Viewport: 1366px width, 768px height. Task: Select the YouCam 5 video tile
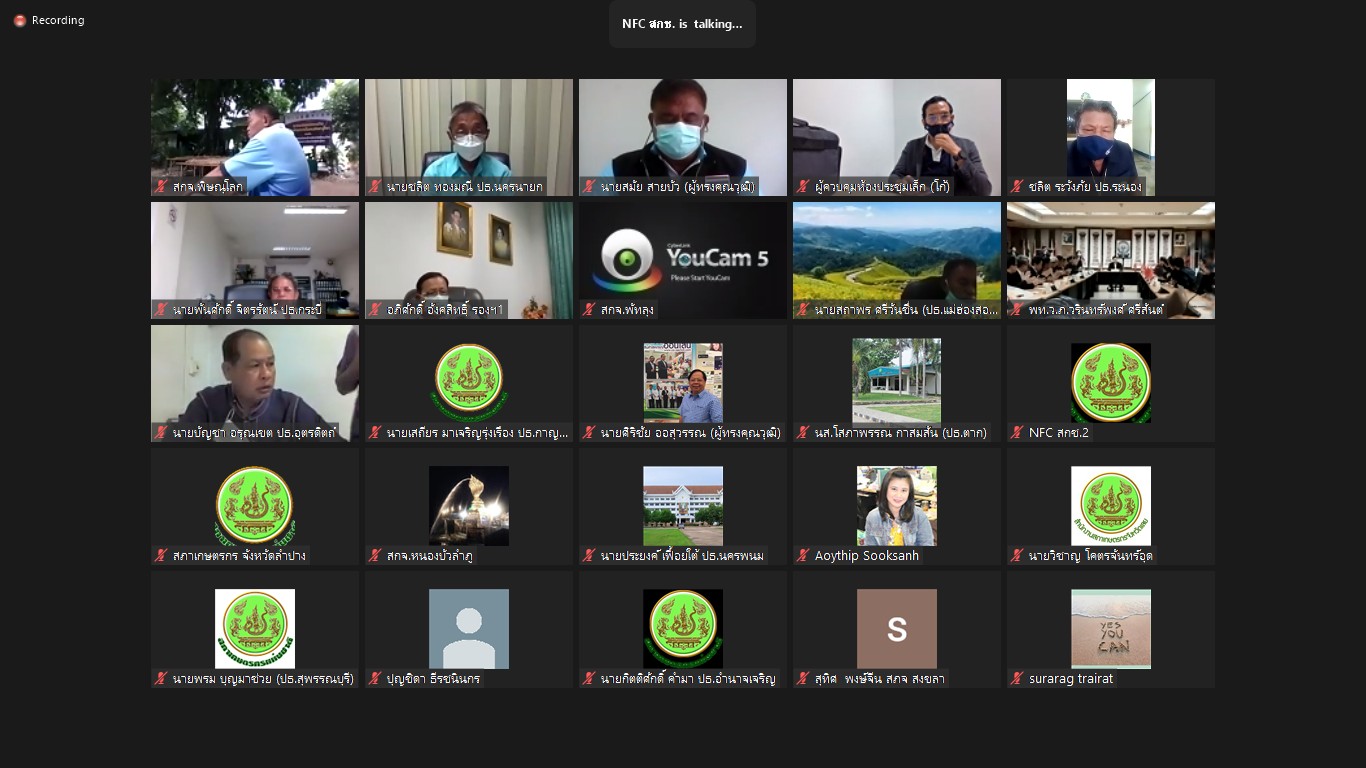(683, 260)
